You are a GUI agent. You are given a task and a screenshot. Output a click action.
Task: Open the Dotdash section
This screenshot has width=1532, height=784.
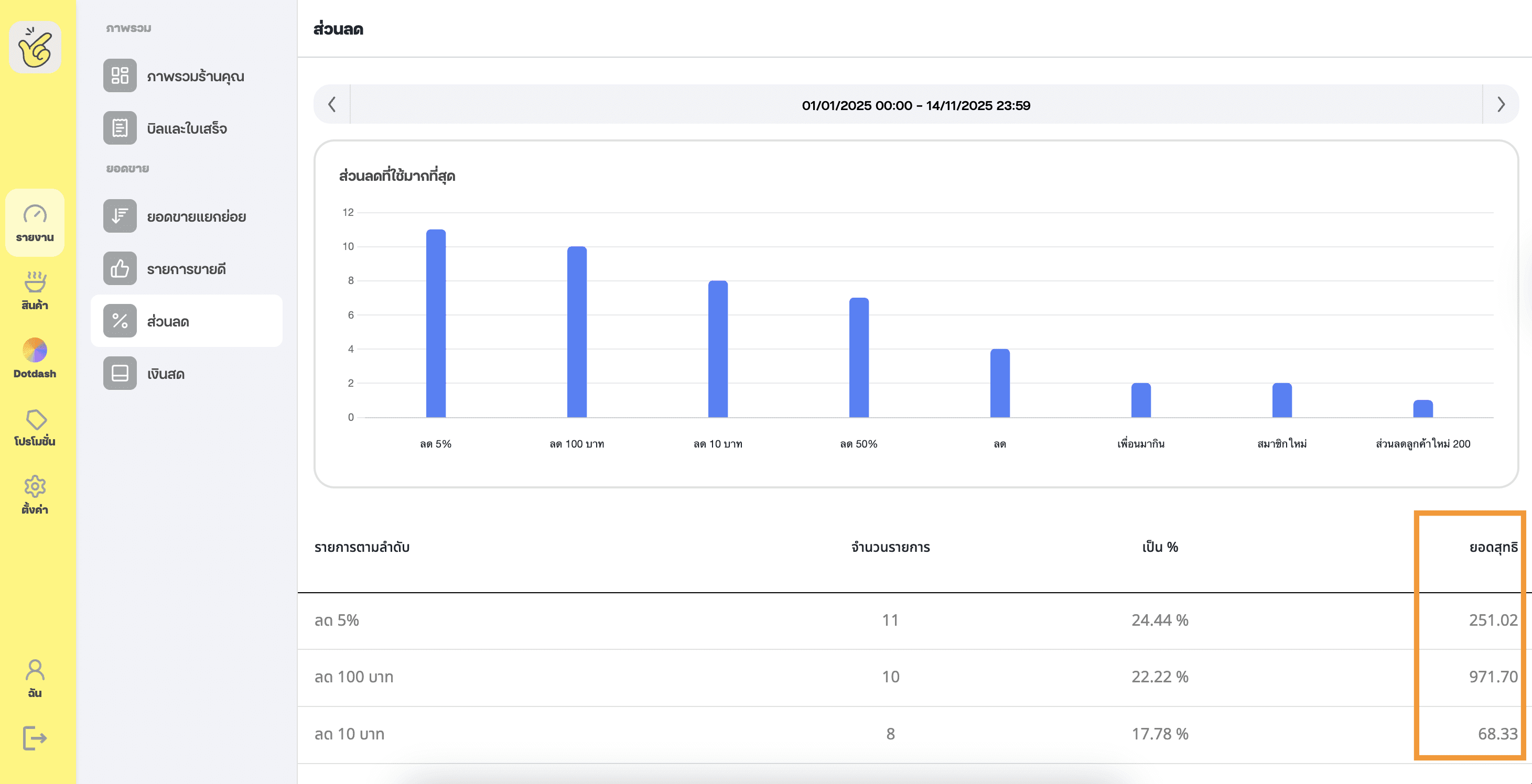tap(35, 358)
